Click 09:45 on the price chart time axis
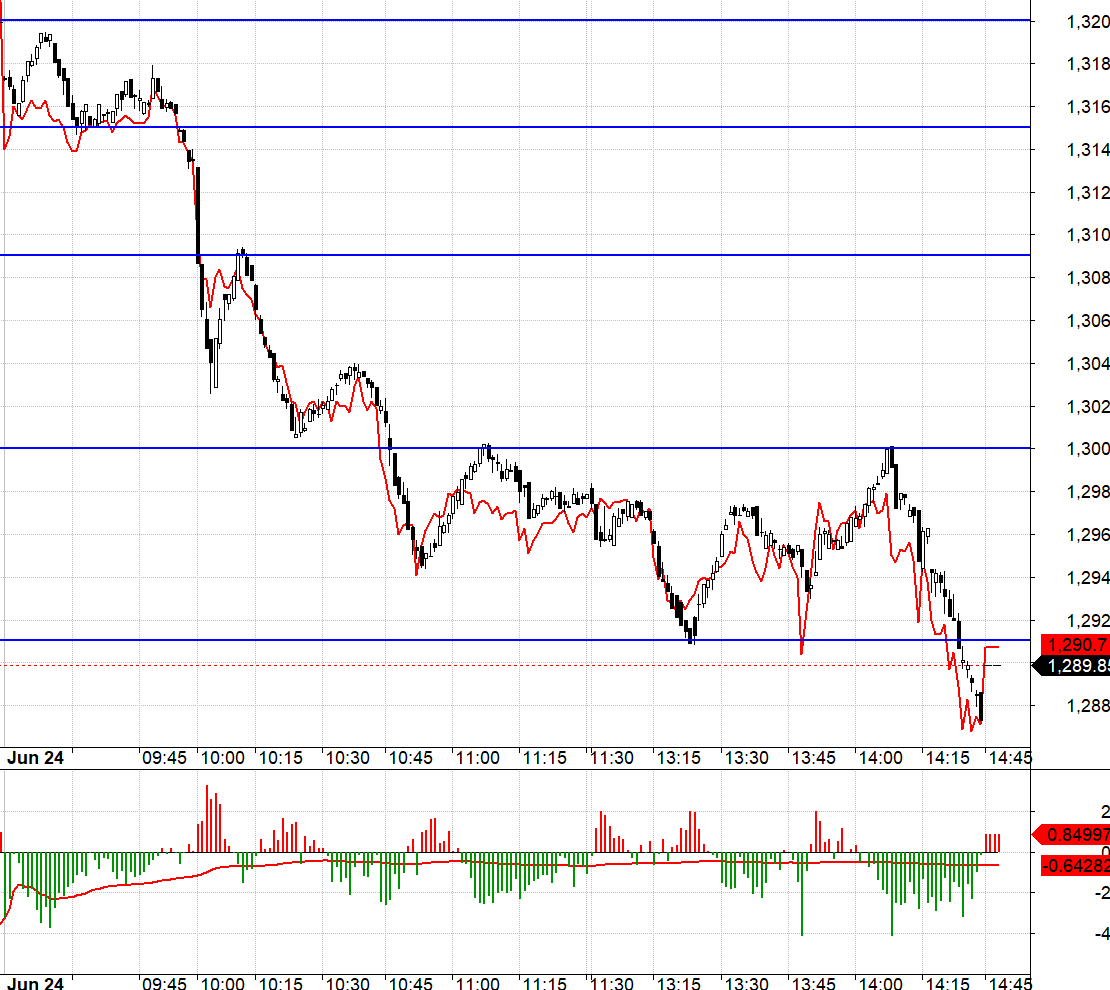 [x=164, y=758]
